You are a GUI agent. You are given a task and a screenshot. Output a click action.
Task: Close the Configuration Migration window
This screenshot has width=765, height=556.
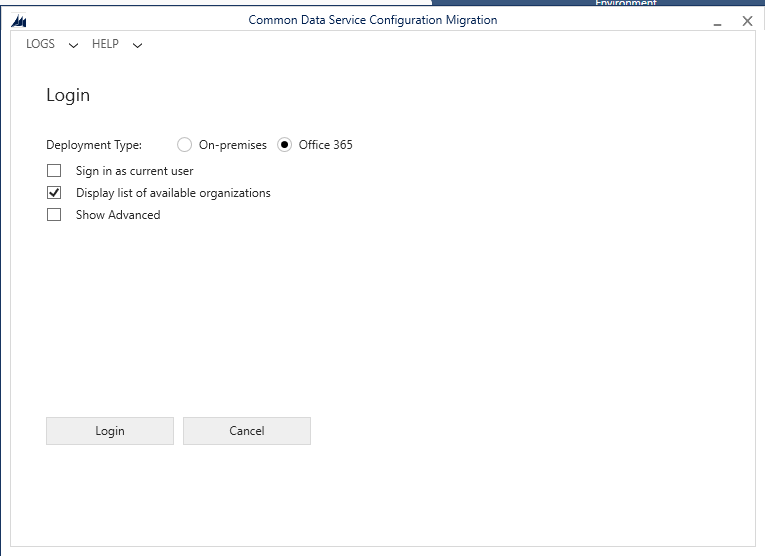click(x=747, y=21)
